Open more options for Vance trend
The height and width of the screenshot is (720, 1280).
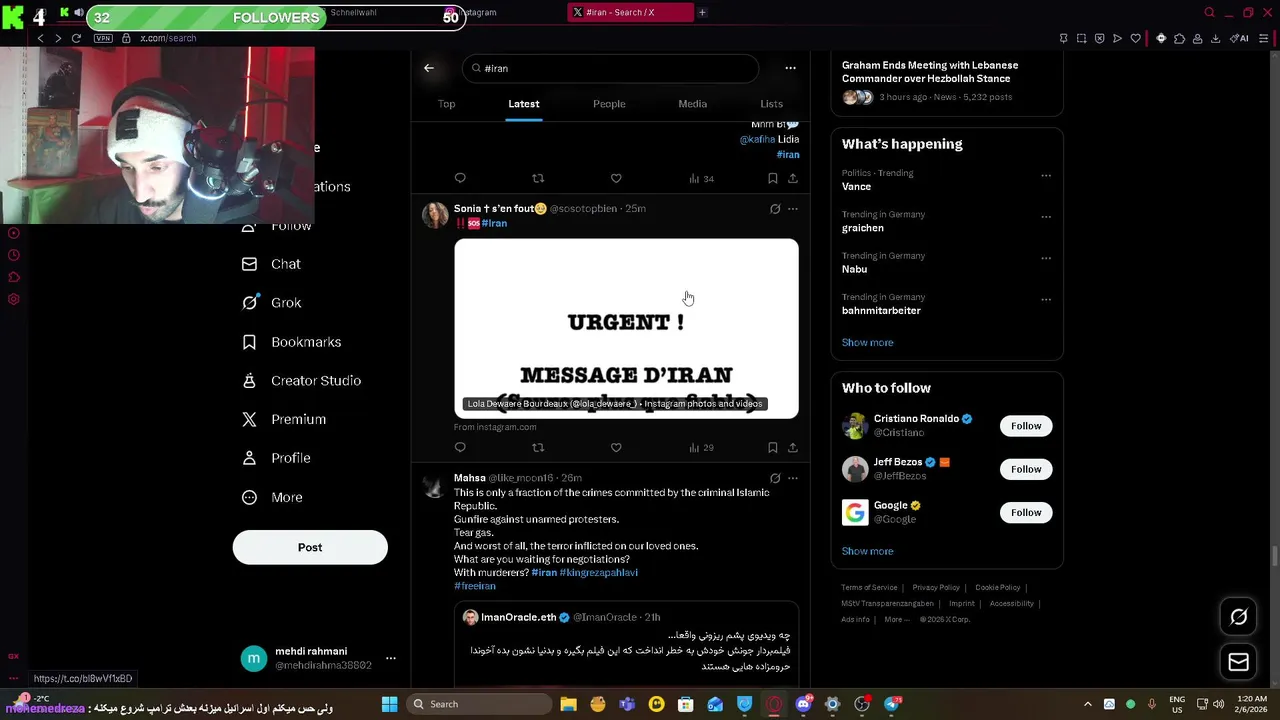point(1046,175)
